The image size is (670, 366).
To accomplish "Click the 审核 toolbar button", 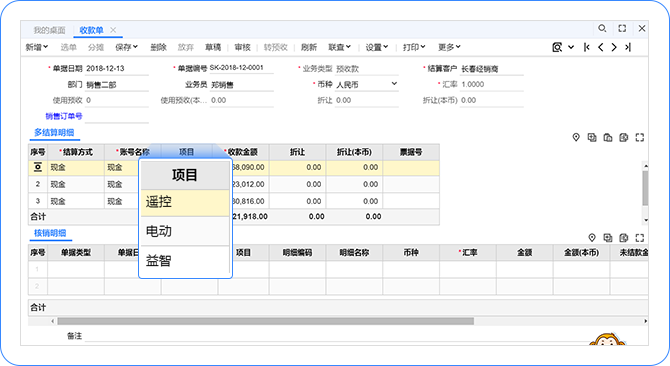I will (242, 47).
